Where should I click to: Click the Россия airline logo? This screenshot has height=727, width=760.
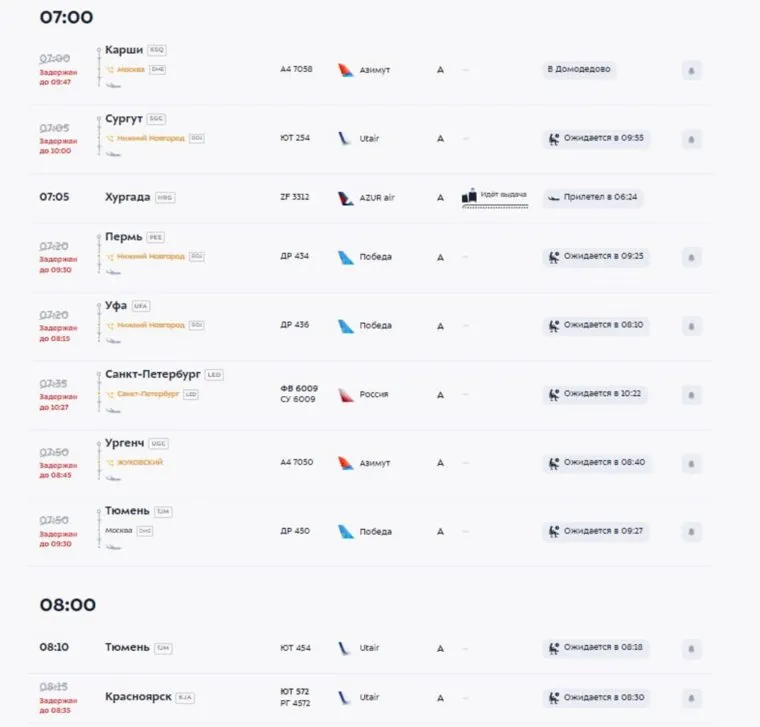click(x=346, y=395)
